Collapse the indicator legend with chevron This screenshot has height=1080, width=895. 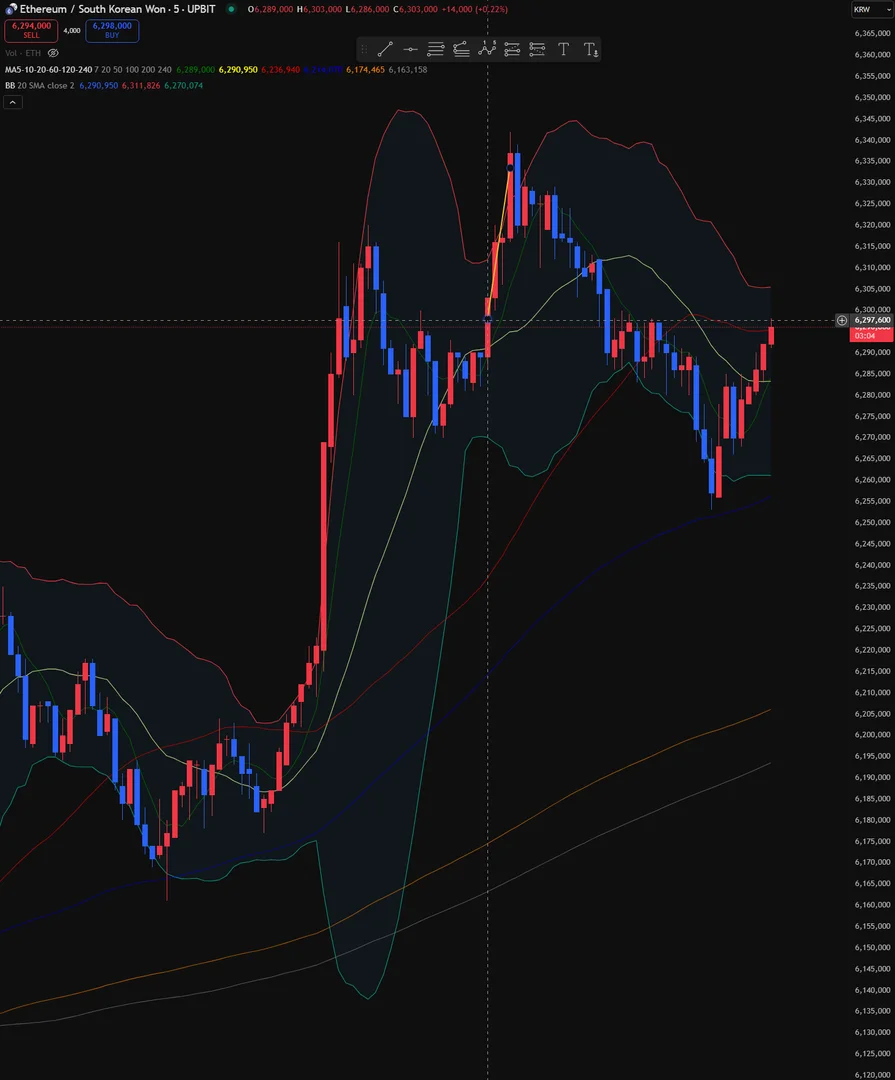coord(13,102)
